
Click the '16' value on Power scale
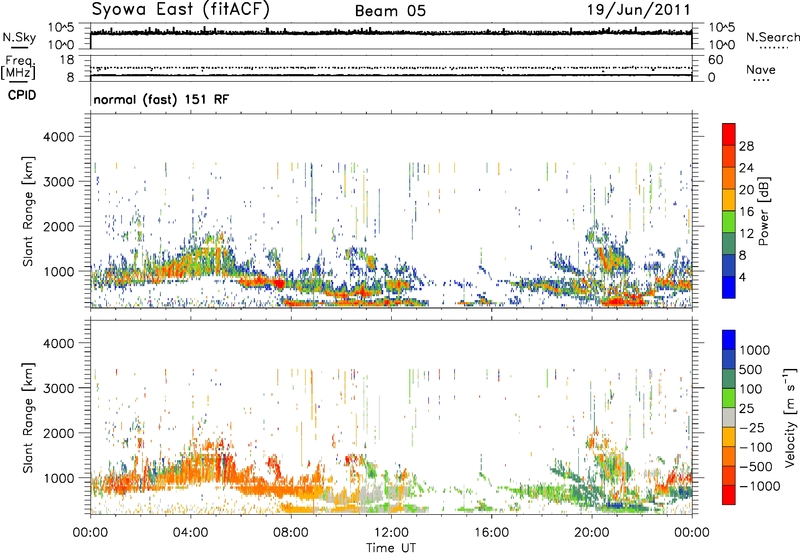point(746,212)
